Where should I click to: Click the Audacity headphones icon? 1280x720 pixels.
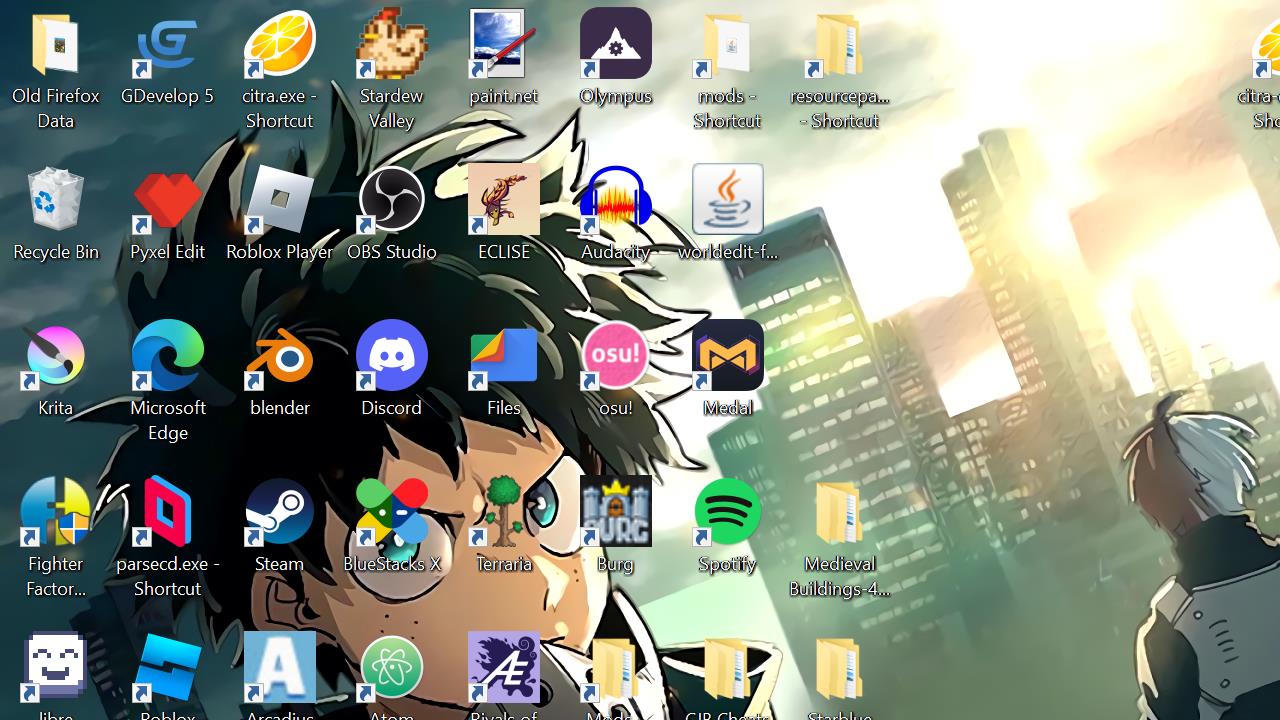[x=616, y=201]
